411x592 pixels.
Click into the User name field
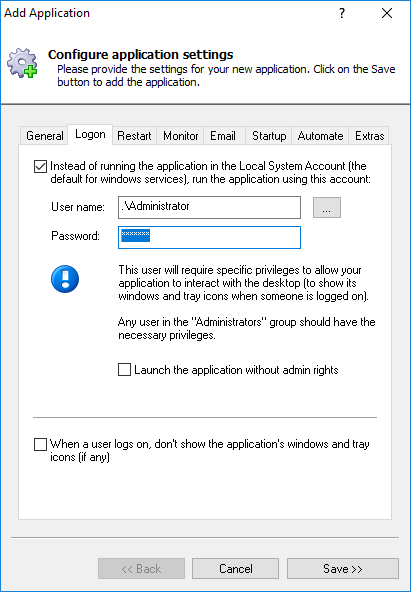click(209, 207)
